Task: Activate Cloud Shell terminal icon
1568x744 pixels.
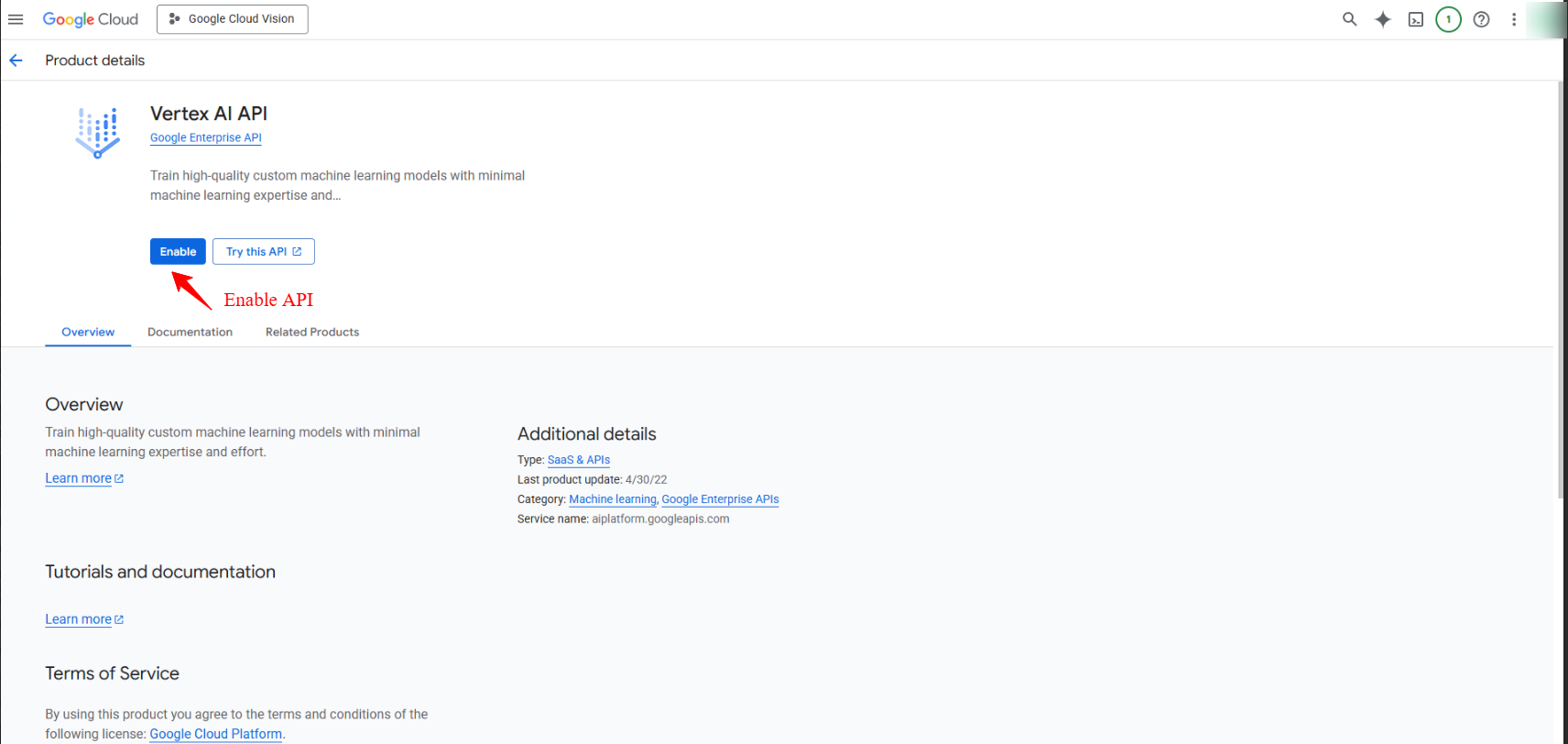Action: [1415, 19]
